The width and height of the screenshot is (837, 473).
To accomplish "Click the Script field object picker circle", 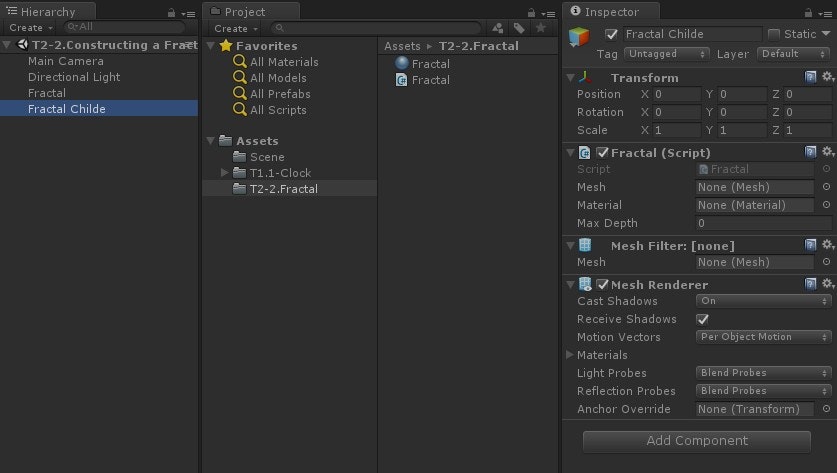I will pos(826,169).
